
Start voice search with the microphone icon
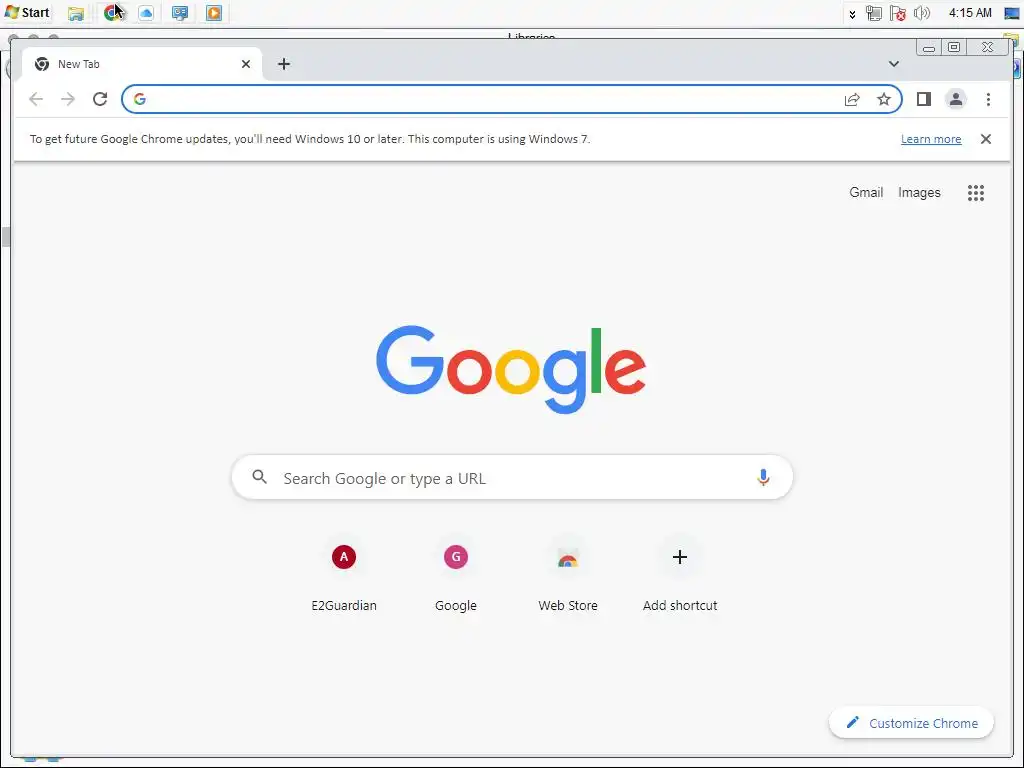pyautogui.click(x=763, y=477)
